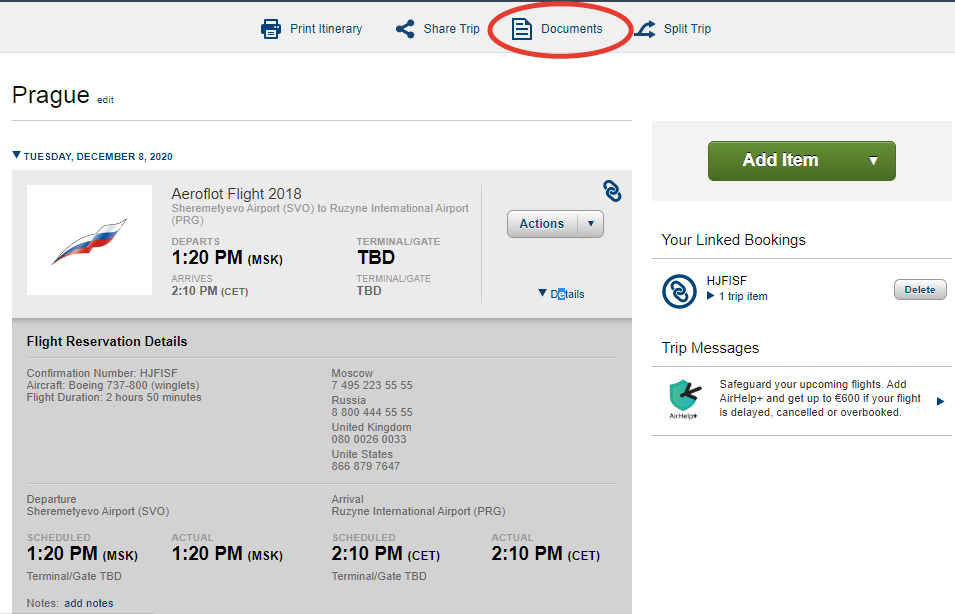Collapse the Tuesday, December 8 date section
The height and width of the screenshot is (614, 955).
point(16,156)
